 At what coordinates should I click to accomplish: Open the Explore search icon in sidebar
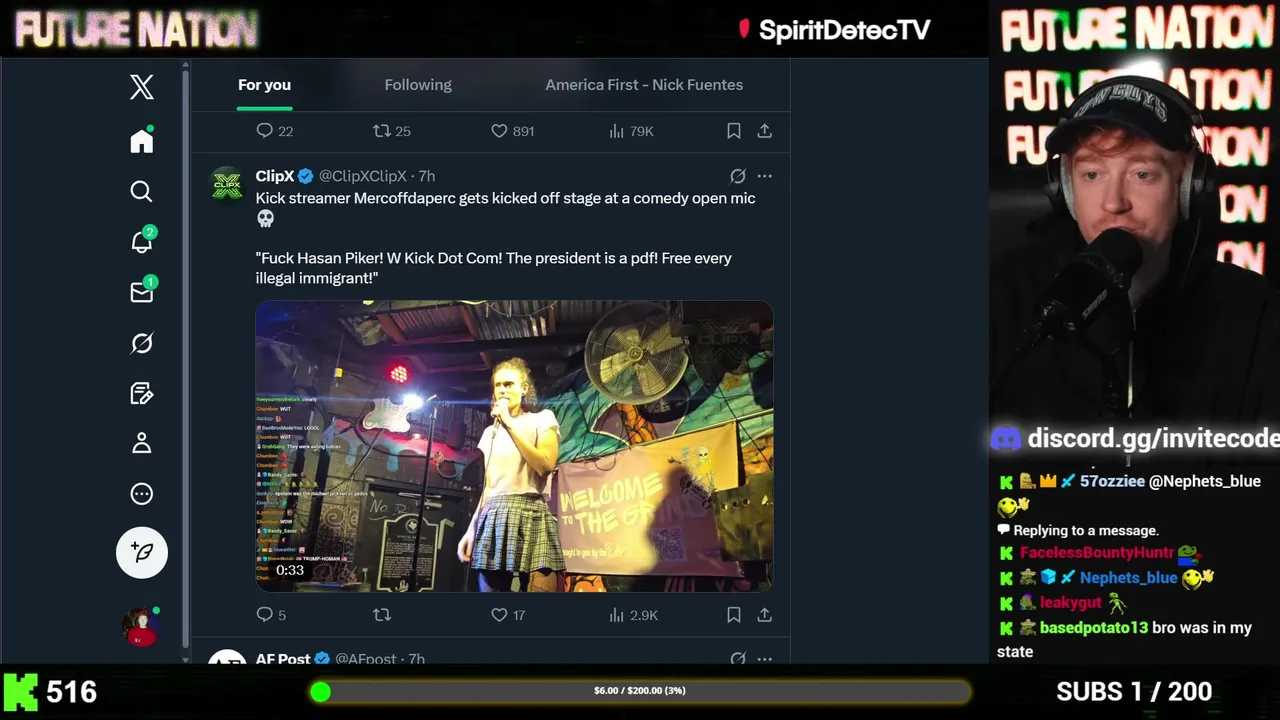point(142,191)
